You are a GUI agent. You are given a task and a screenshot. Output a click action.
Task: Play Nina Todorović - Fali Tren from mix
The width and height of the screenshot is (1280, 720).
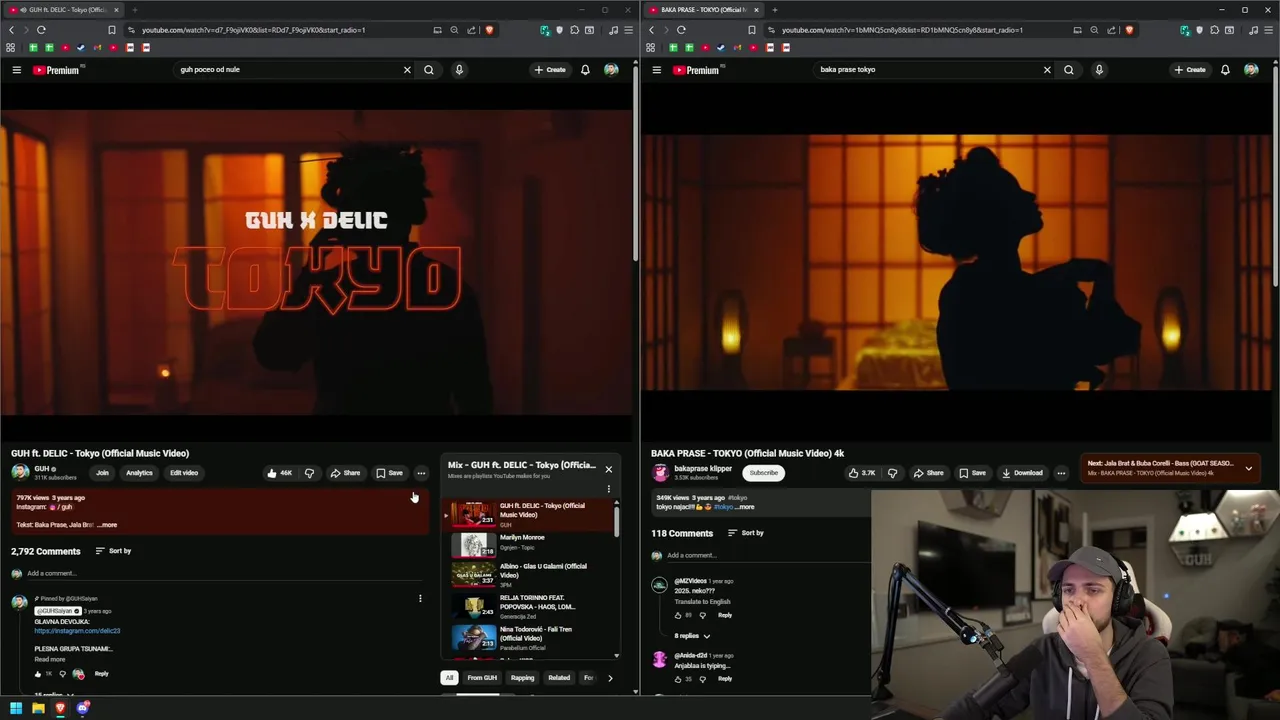(x=530, y=636)
